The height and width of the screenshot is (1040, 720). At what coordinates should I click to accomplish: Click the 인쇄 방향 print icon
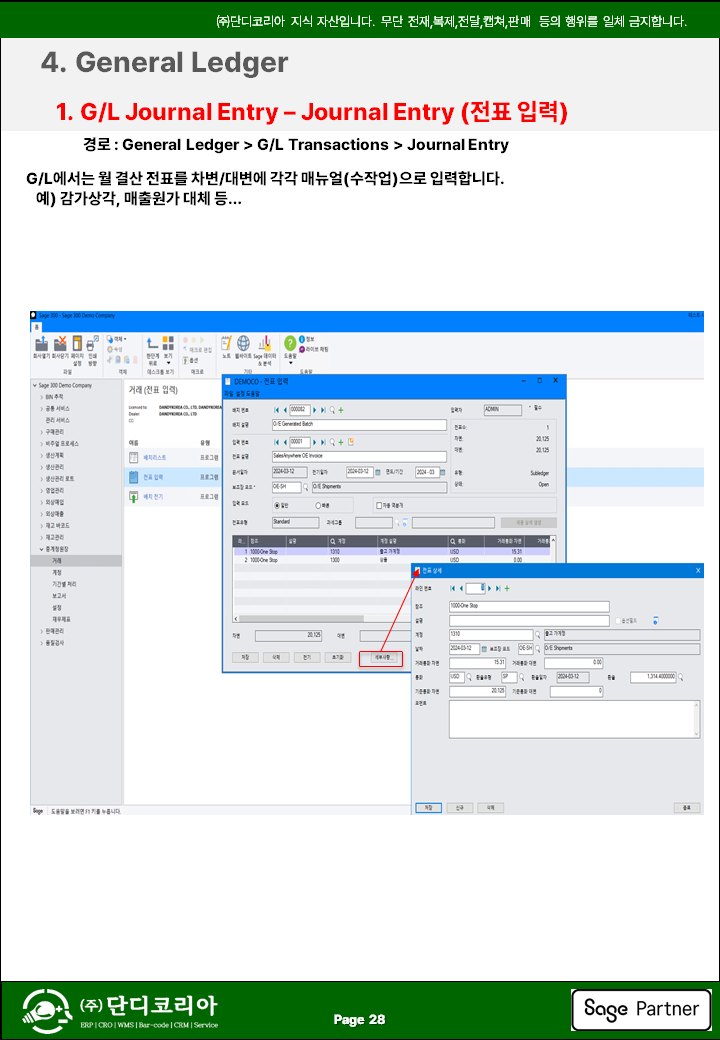click(x=92, y=343)
